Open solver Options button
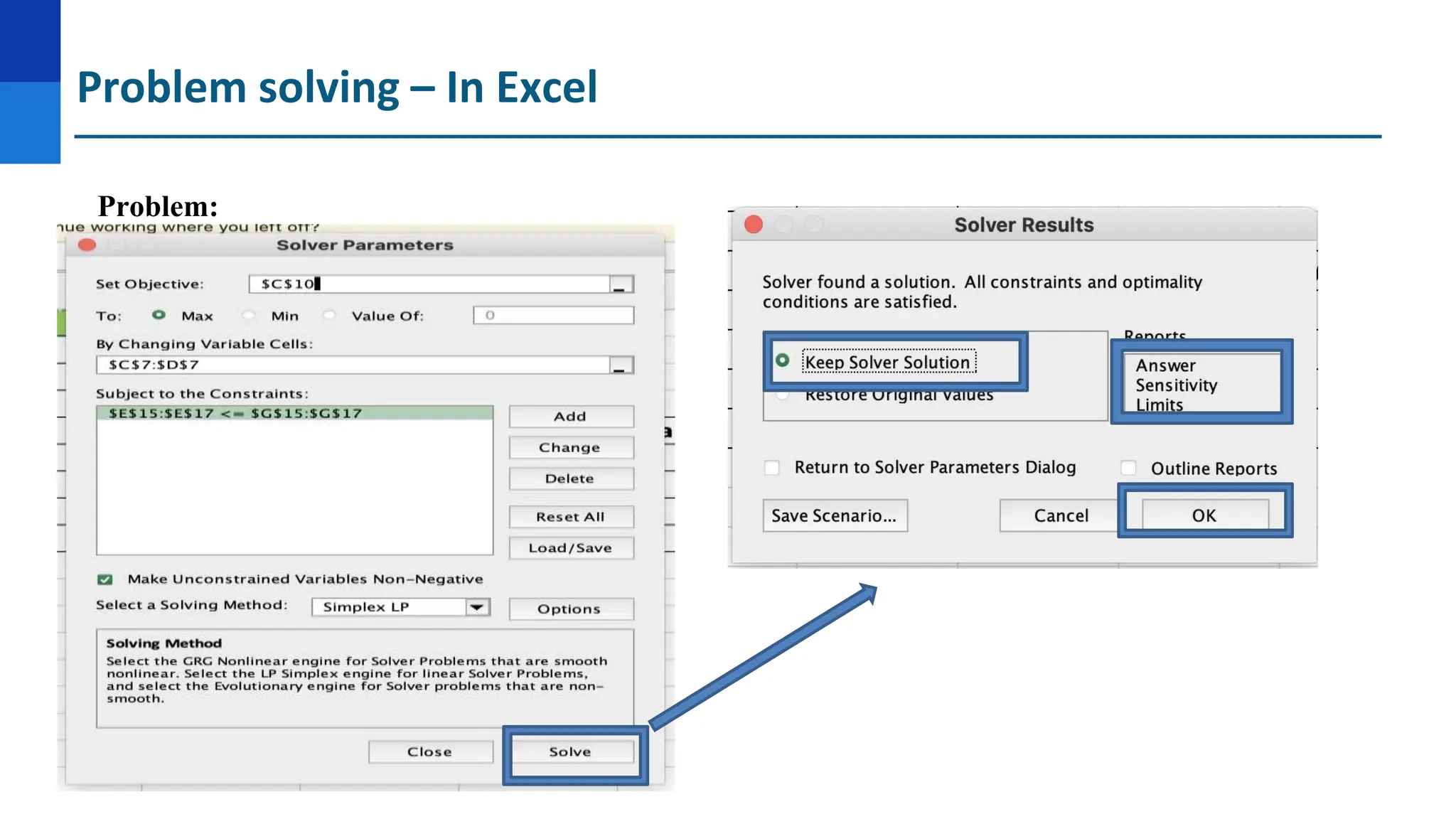The image size is (1456, 819). (571, 609)
